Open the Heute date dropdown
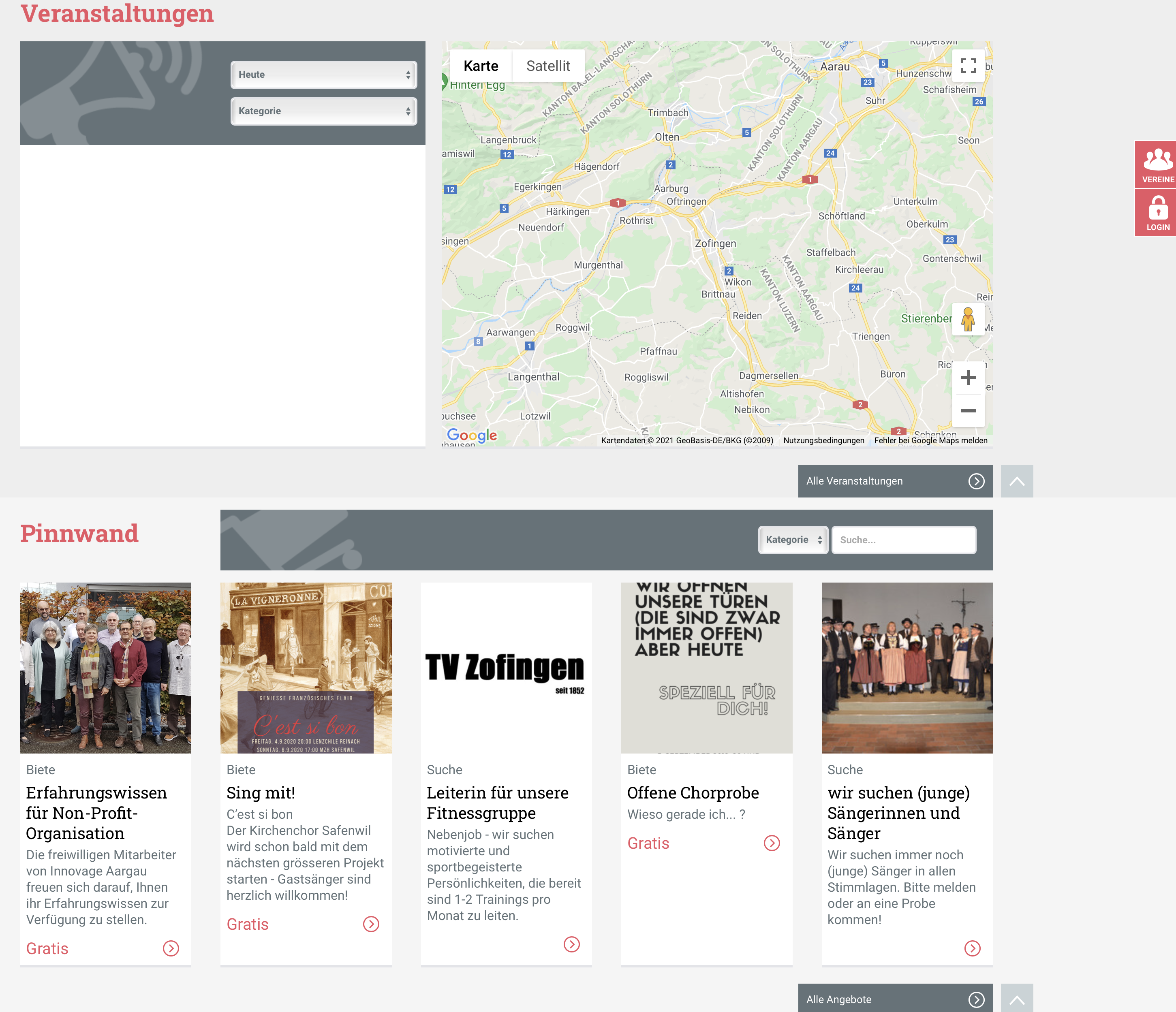Screen dimensions: 1176x1012 (x=323, y=75)
